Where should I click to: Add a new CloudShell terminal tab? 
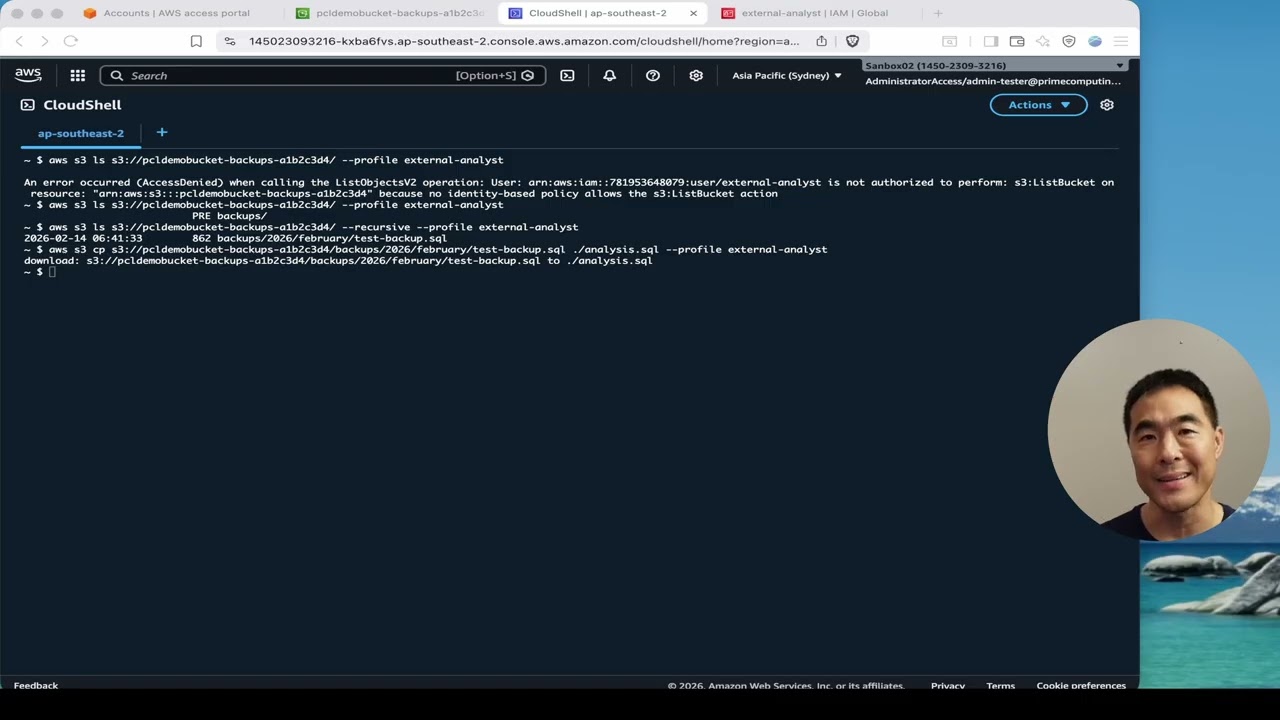(x=162, y=132)
